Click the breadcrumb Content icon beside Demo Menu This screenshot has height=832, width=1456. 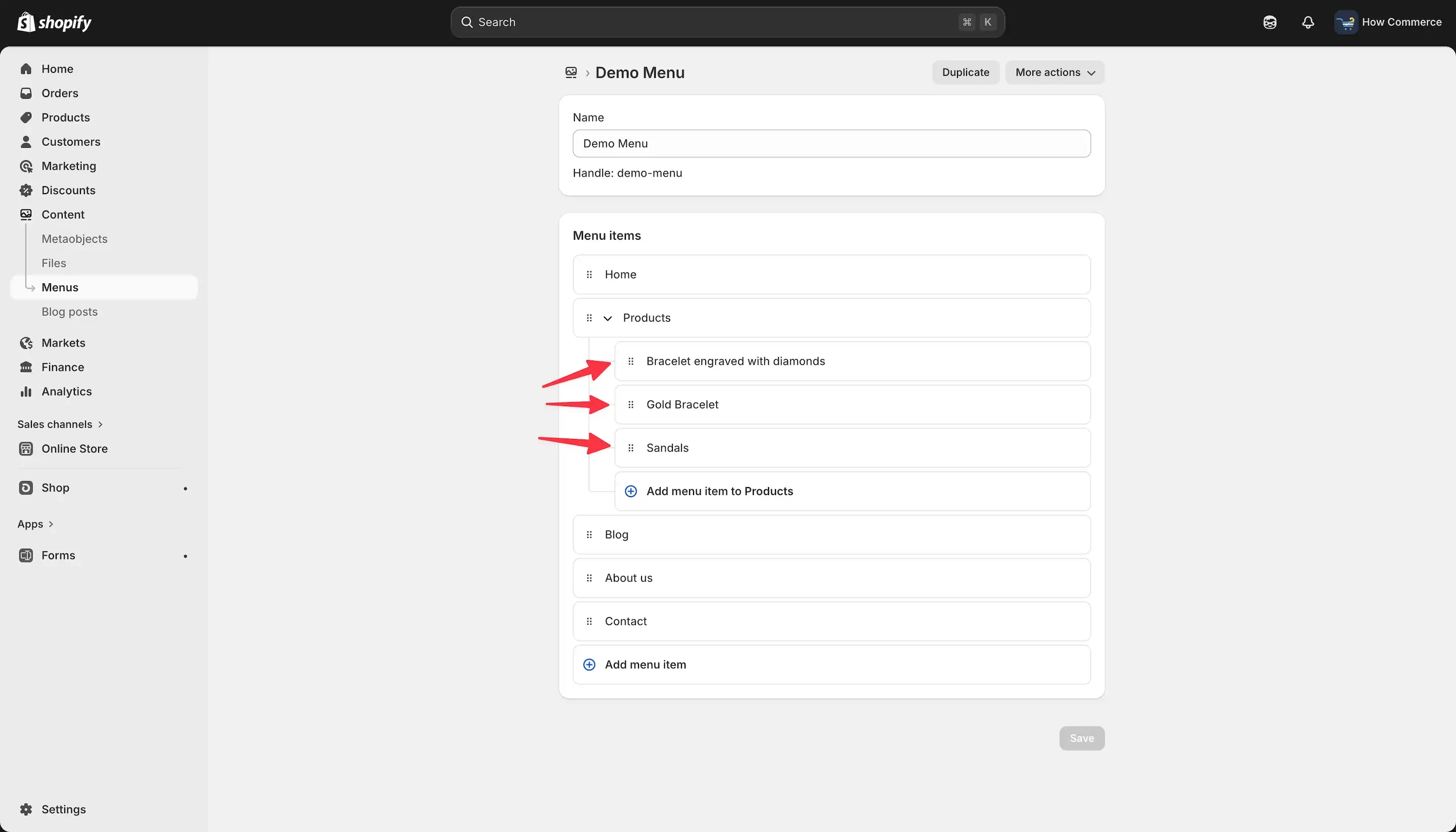[x=571, y=72]
